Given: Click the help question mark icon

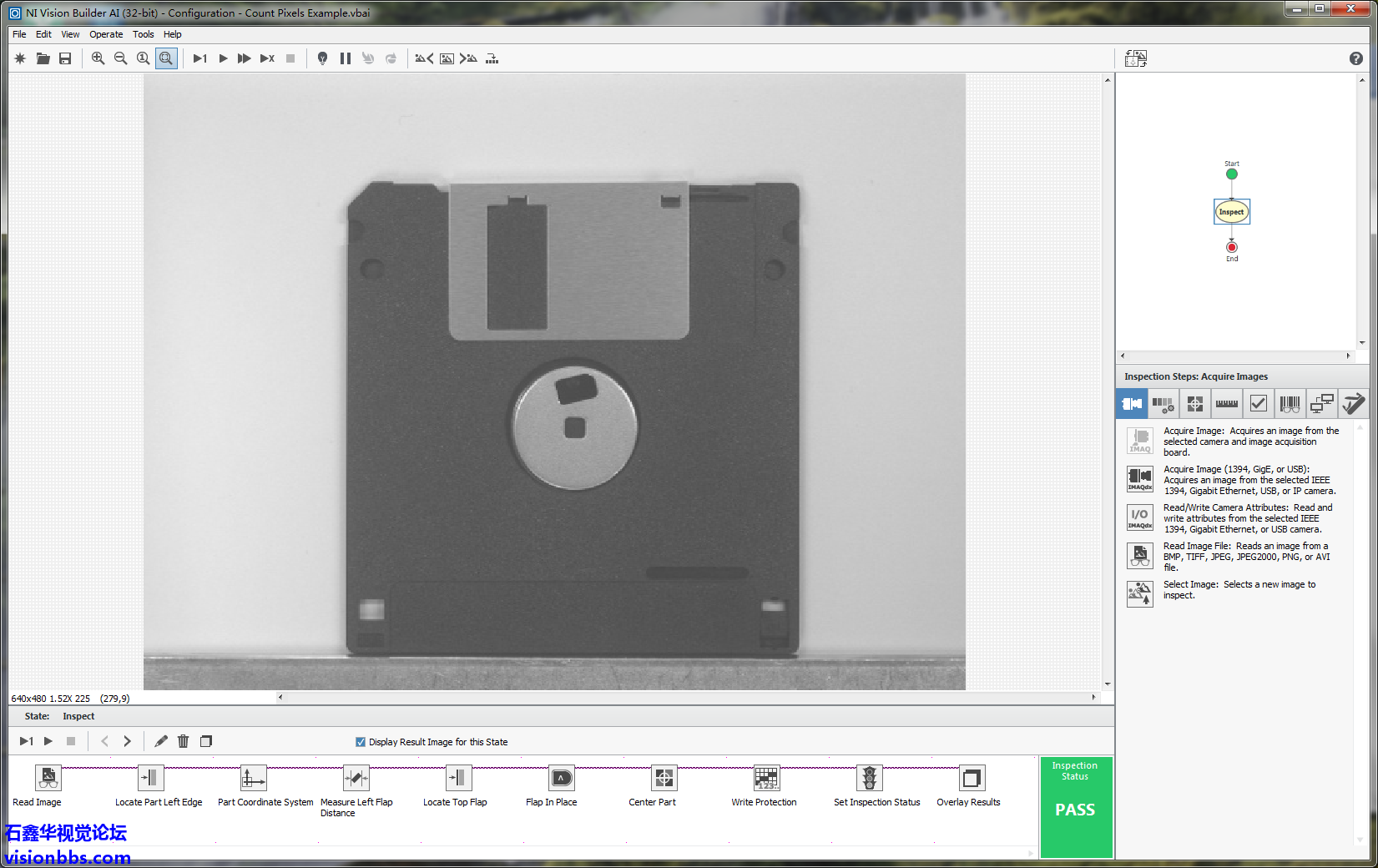Looking at the screenshot, I should (1355, 58).
